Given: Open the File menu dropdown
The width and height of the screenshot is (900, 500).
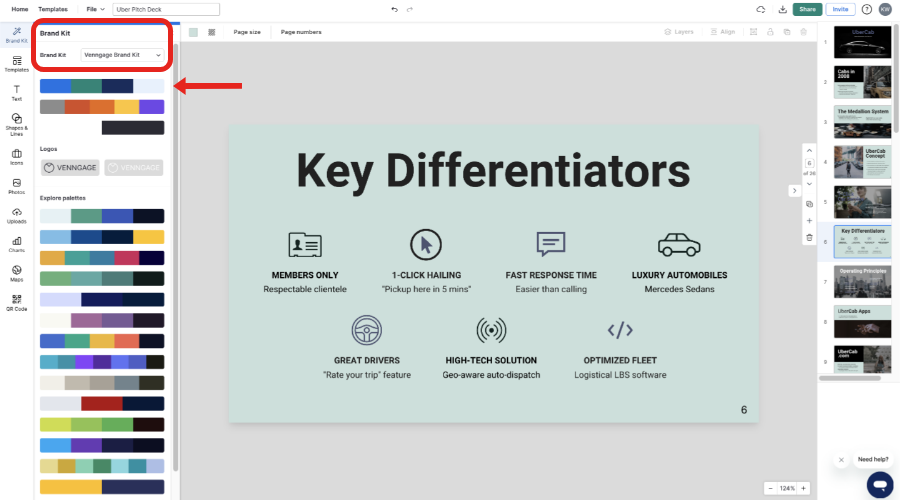Looking at the screenshot, I should [x=95, y=9].
